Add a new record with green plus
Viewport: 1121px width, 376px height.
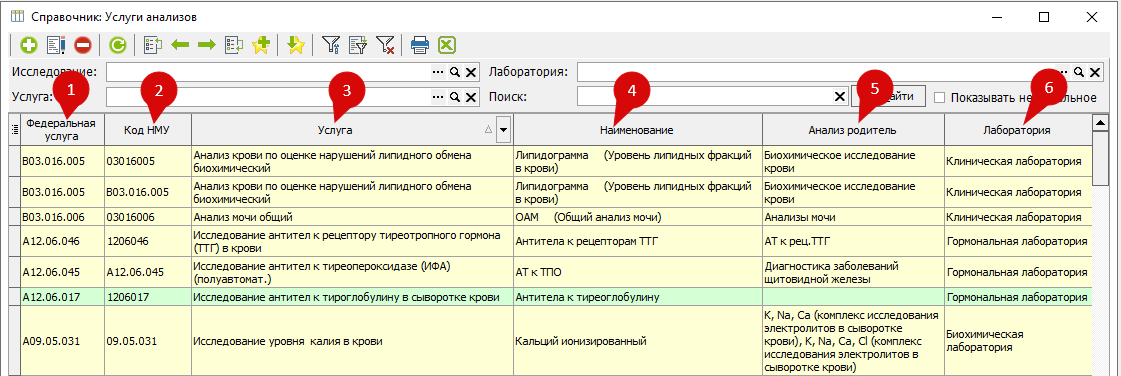[29, 46]
